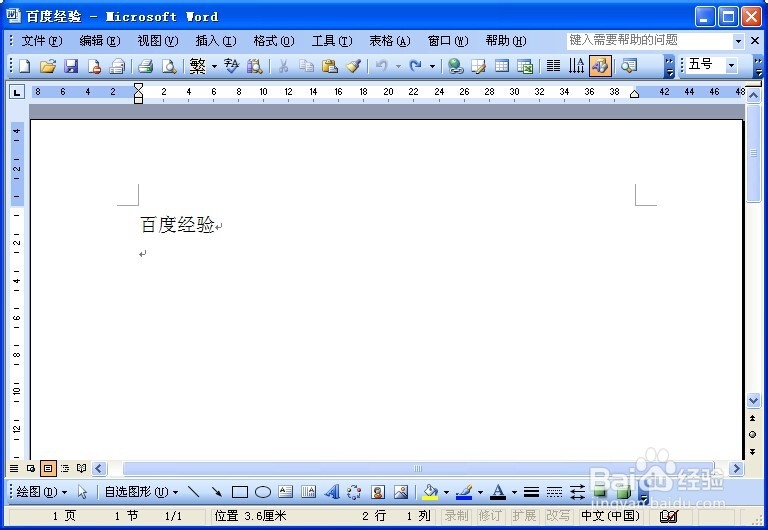Insert a hyperlink with the globe icon
Viewport: 768px width, 530px height.
pos(456,66)
